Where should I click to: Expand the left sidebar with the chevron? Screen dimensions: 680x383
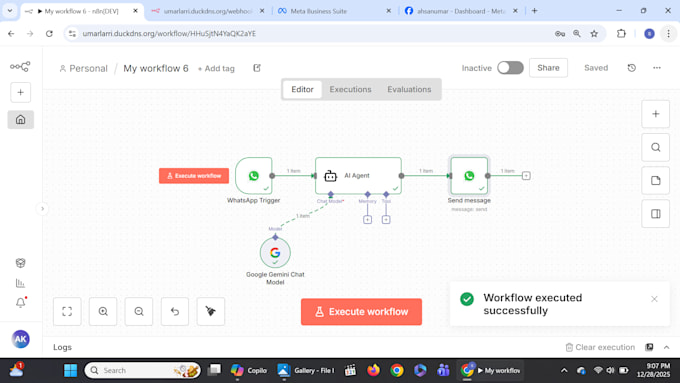pos(42,209)
